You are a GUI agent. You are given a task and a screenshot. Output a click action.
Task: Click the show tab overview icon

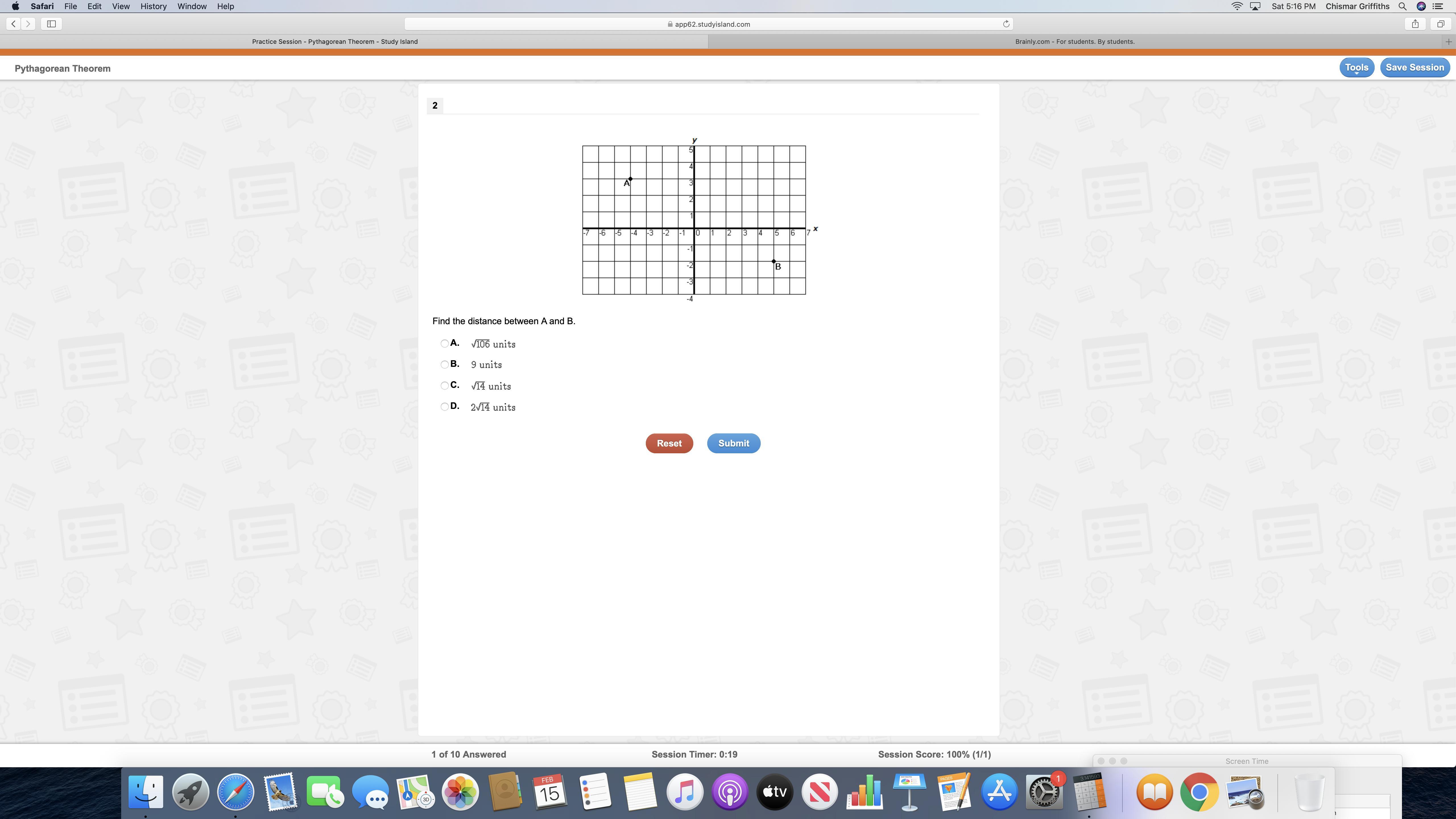tap(1441, 24)
